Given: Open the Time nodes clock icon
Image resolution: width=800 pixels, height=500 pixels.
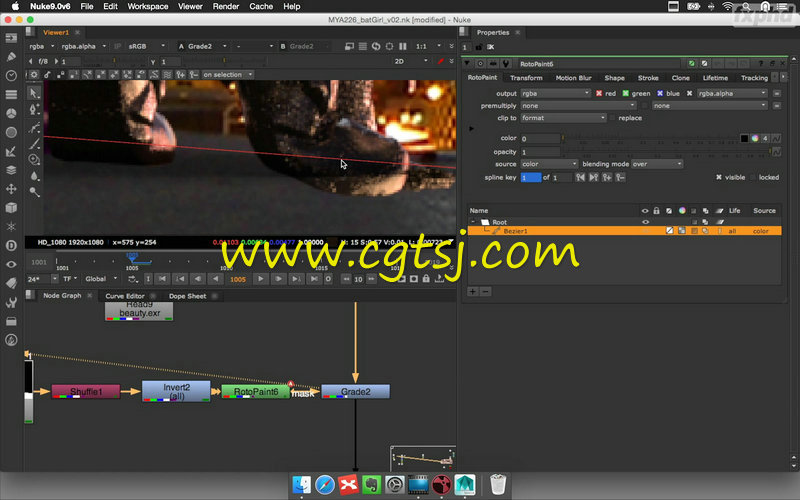Looking at the screenshot, I should (11, 76).
